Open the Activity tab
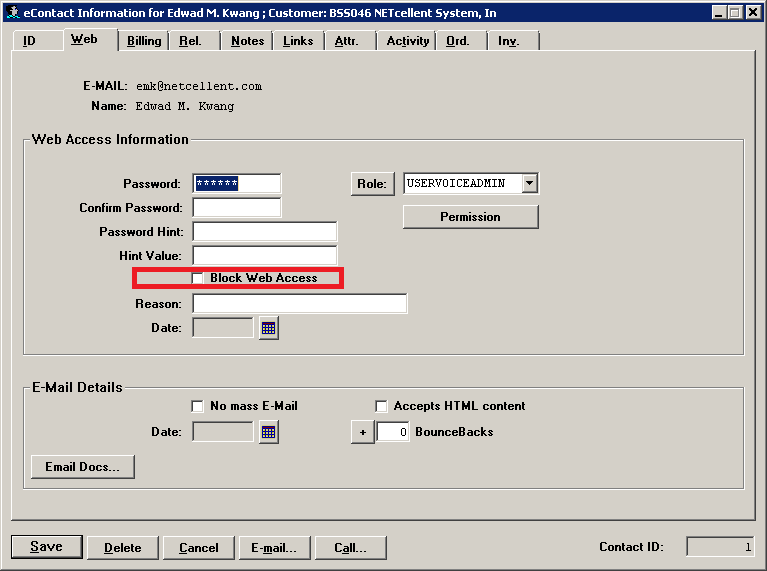This screenshot has height=571, width=767. (407, 41)
